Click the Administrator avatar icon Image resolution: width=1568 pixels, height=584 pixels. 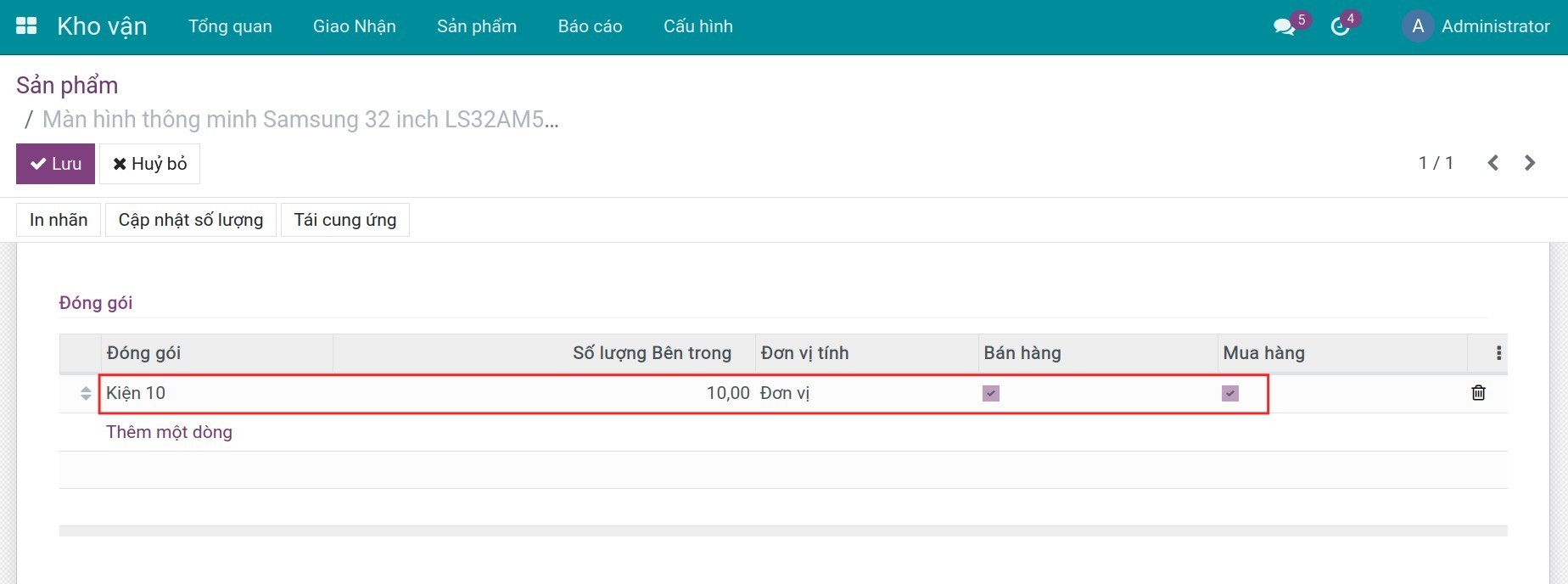click(x=1418, y=26)
